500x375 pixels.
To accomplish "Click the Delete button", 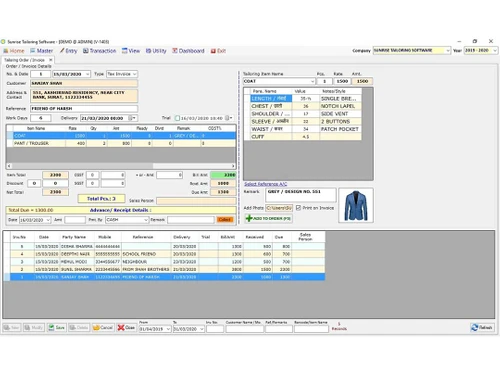I will 79,328.
